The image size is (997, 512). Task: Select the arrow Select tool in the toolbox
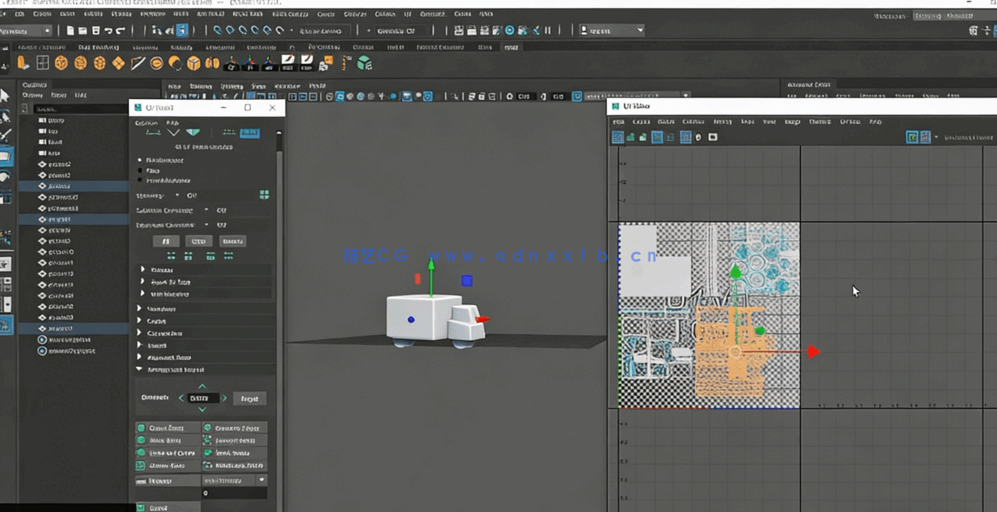[x=5, y=96]
